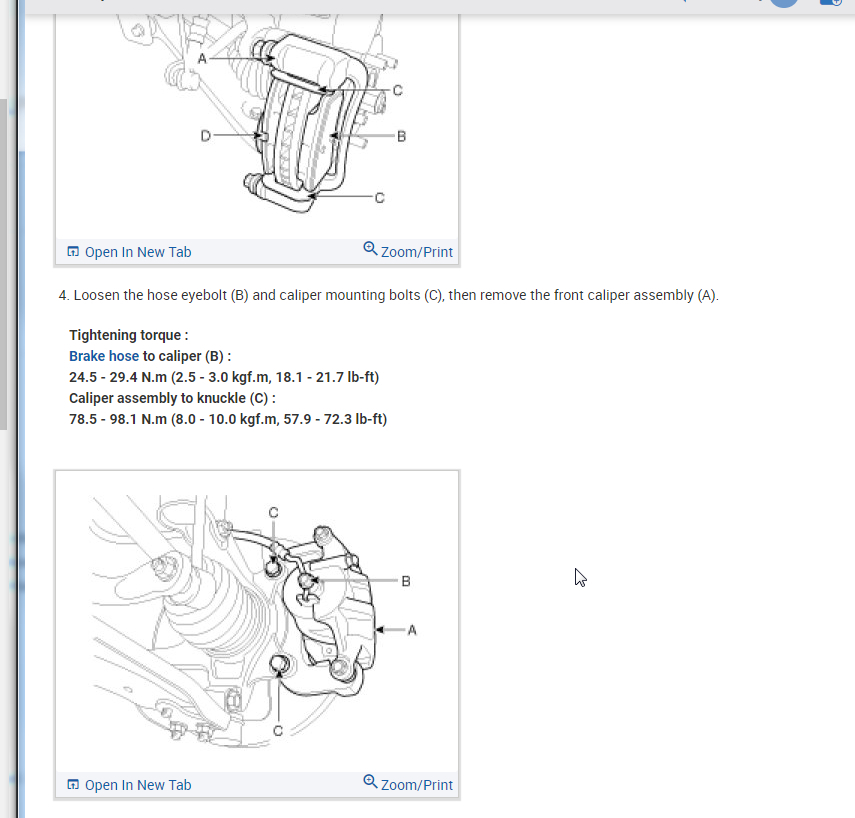Click the step 4 instruction text
This screenshot has height=818, width=855.
(x=389, y=295)
